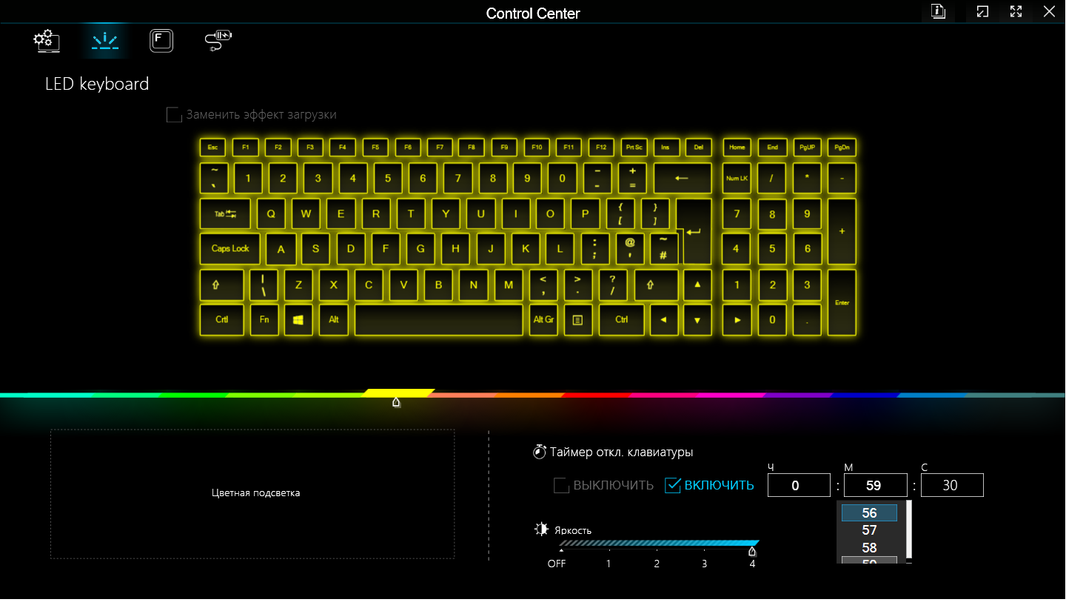The width and height of the screenshot is (1066, 600).
Task: Click the Цветная подсветка panel
Action: tap(252, 493)
